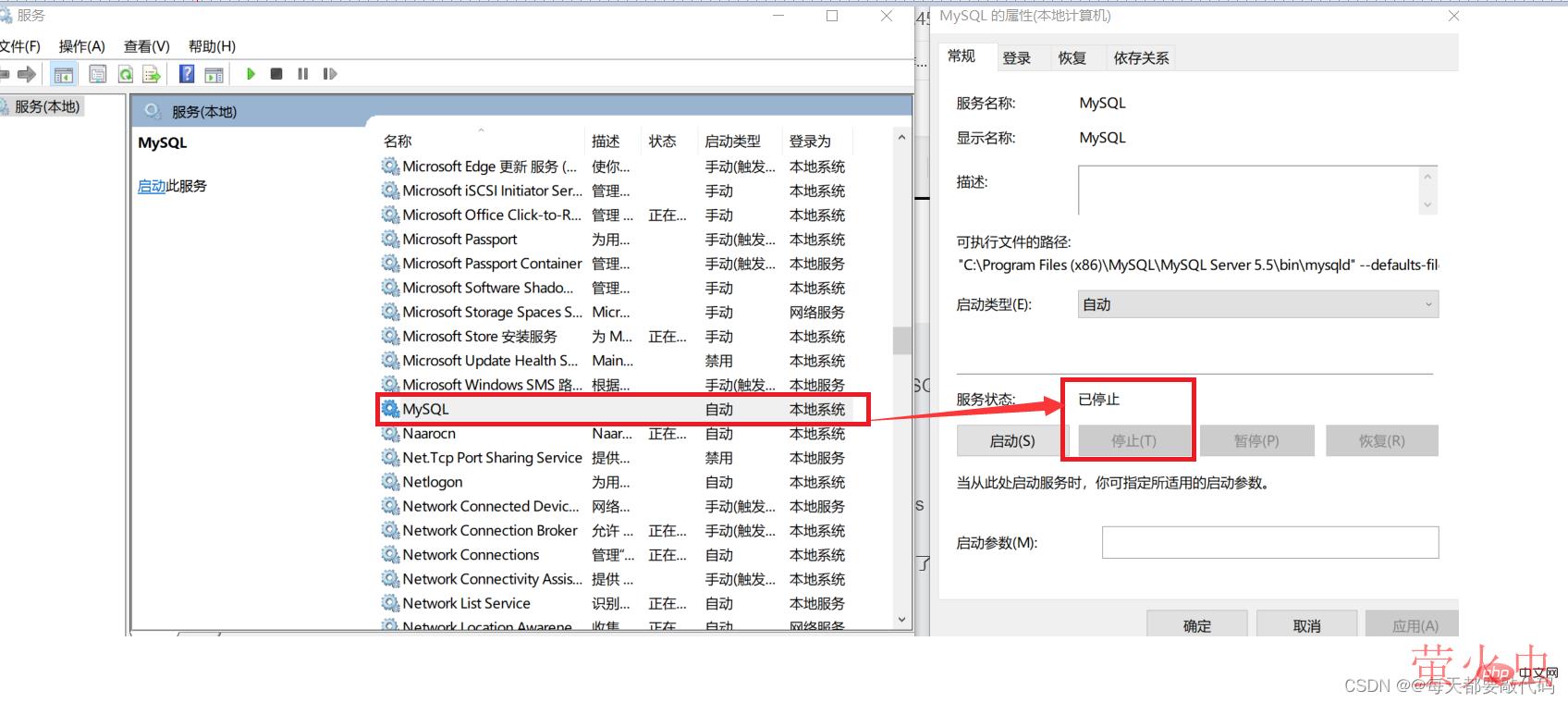Select the Microsoft Software Shado... service row
The image size is (1568, 703).
615,288
